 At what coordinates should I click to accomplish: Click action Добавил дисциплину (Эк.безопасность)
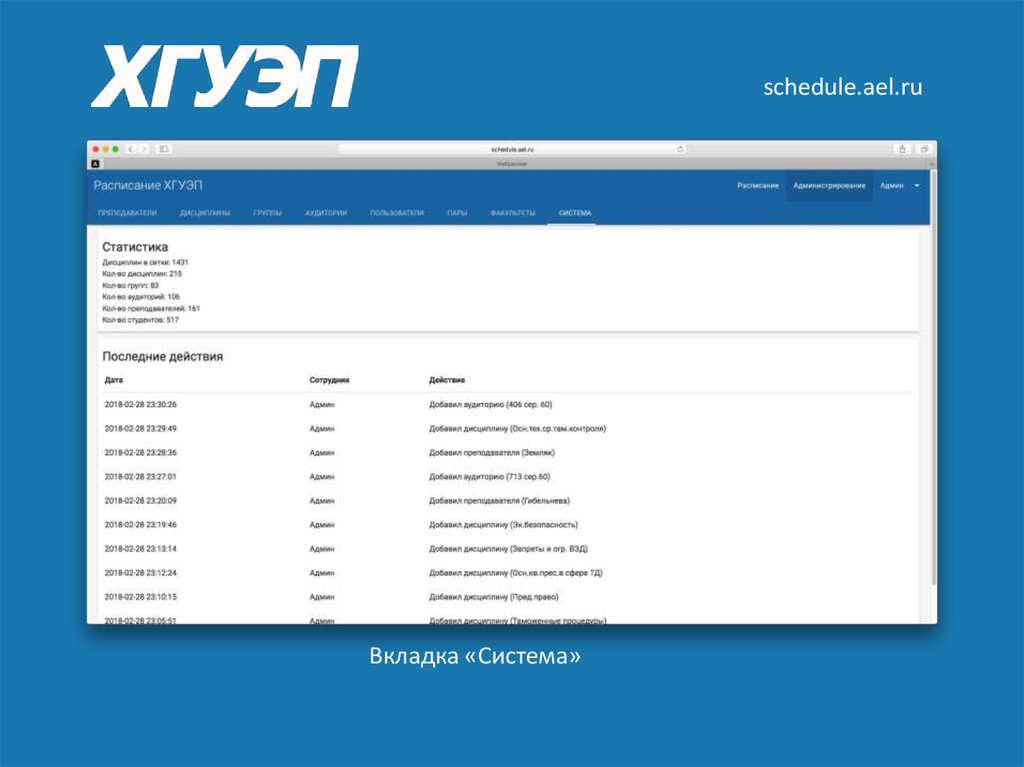(x=503, y=525)
